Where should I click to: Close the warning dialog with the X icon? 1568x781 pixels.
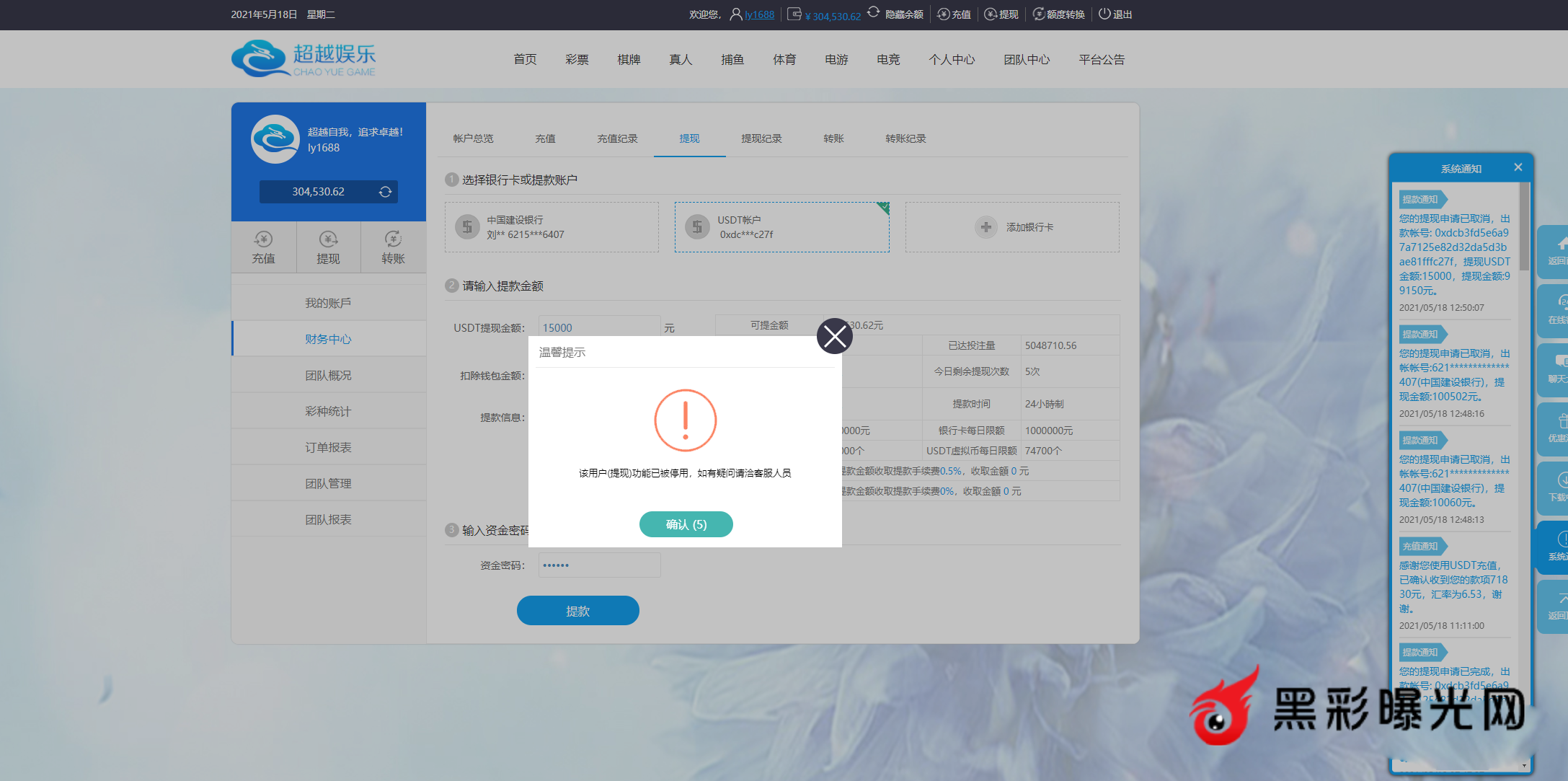tap(834, 336)
